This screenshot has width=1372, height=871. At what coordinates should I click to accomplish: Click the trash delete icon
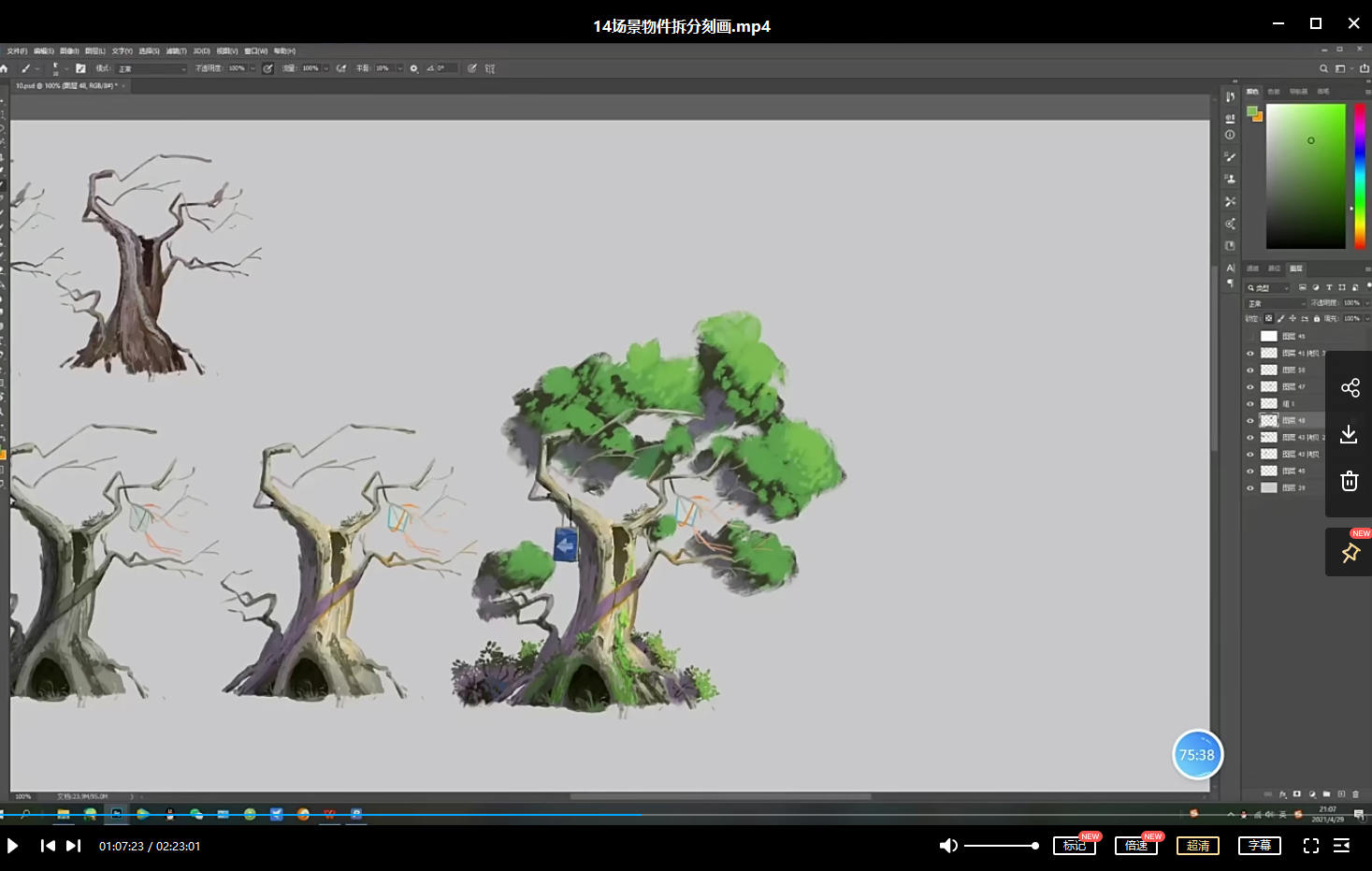pos(1349,481)
